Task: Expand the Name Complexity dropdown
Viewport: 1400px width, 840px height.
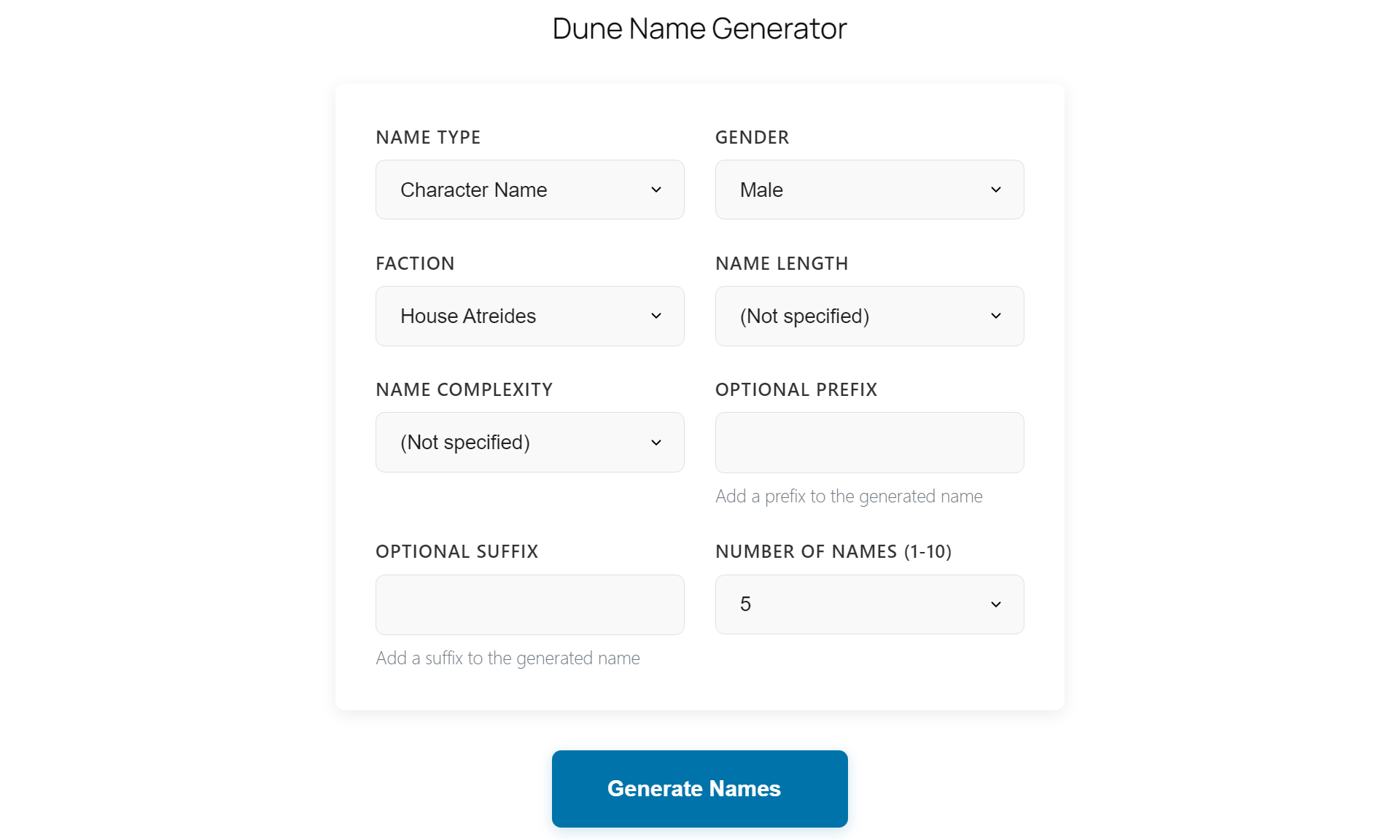Action: point(529,442)
